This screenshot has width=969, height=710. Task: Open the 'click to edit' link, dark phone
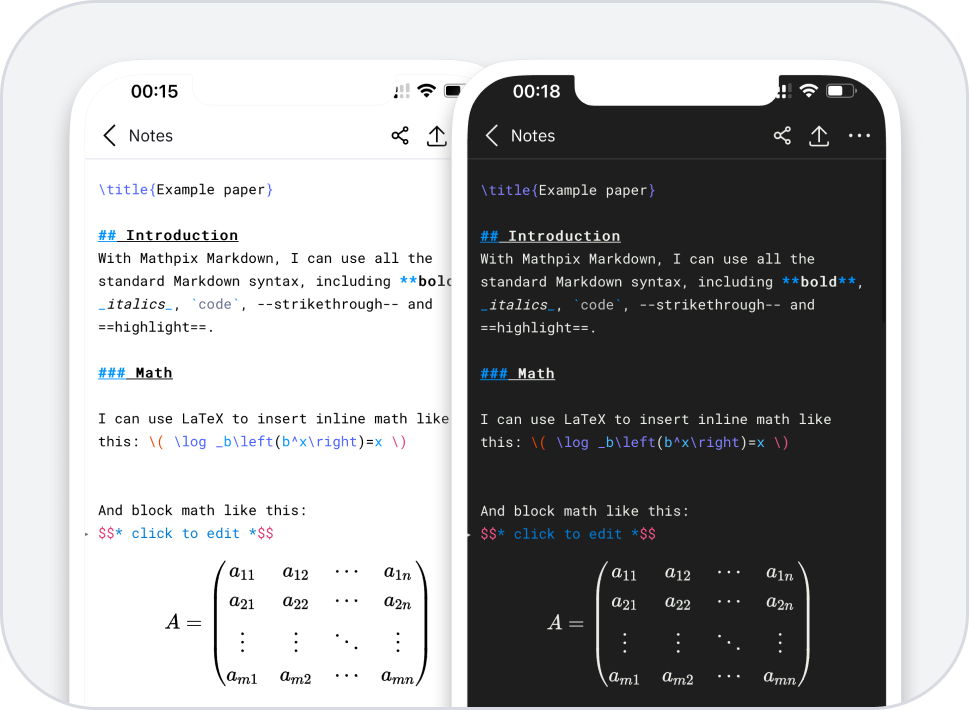coord(572,534)
